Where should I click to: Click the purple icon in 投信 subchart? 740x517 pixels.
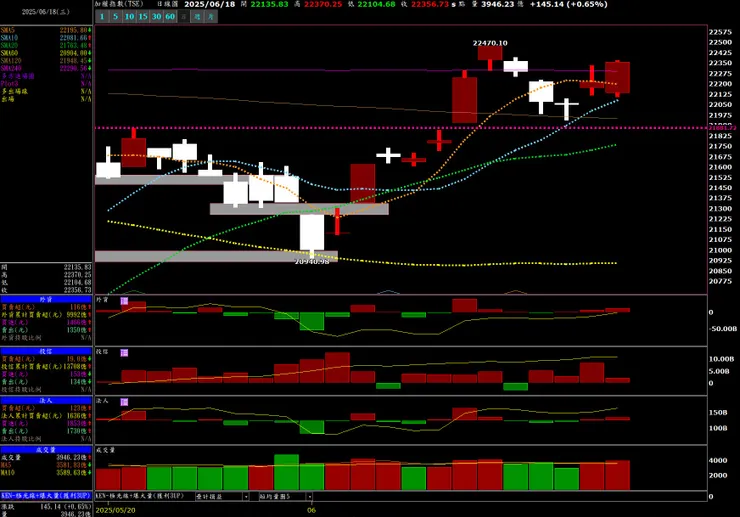[x=124, y=353]
